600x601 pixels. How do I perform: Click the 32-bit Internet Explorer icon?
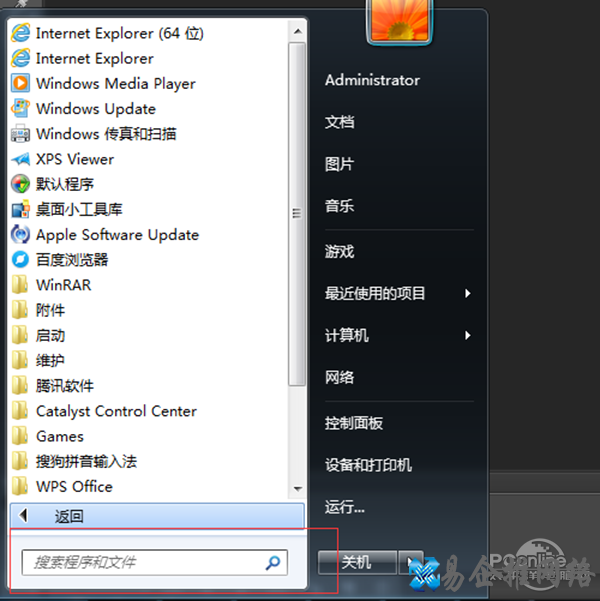[20, 58]
